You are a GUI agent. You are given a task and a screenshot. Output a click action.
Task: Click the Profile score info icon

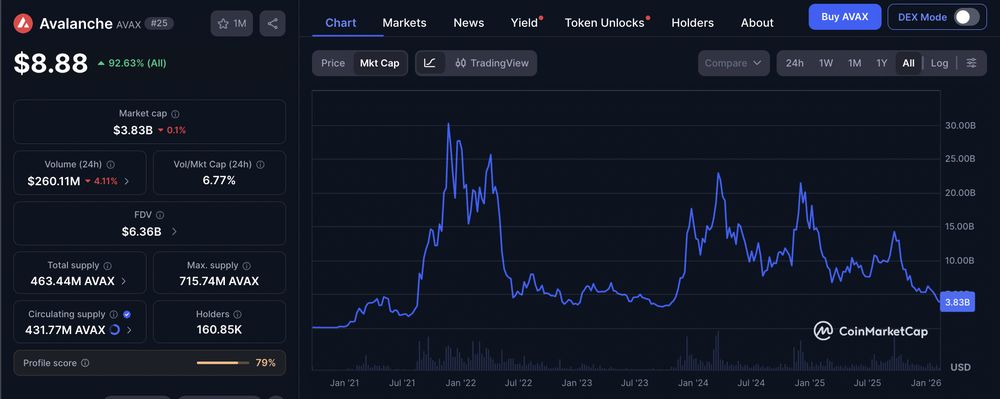(85, 363)
